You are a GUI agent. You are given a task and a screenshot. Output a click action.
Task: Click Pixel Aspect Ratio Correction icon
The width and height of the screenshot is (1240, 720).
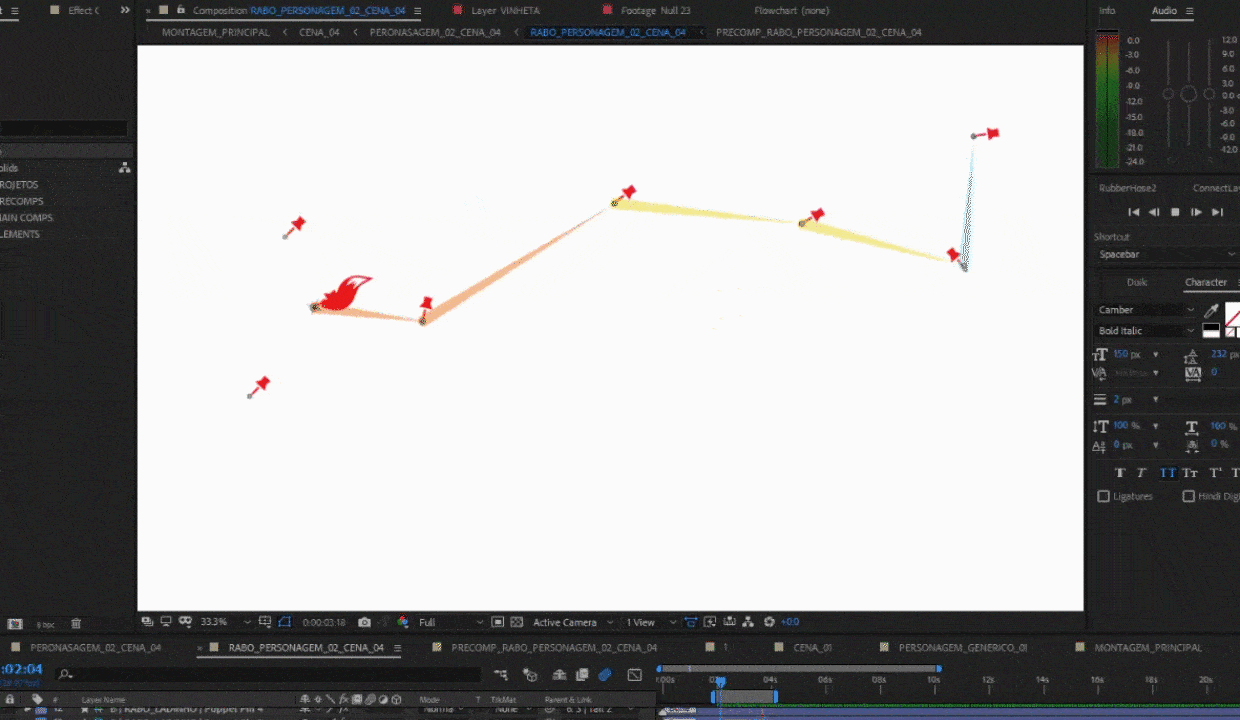pos(691,622)
